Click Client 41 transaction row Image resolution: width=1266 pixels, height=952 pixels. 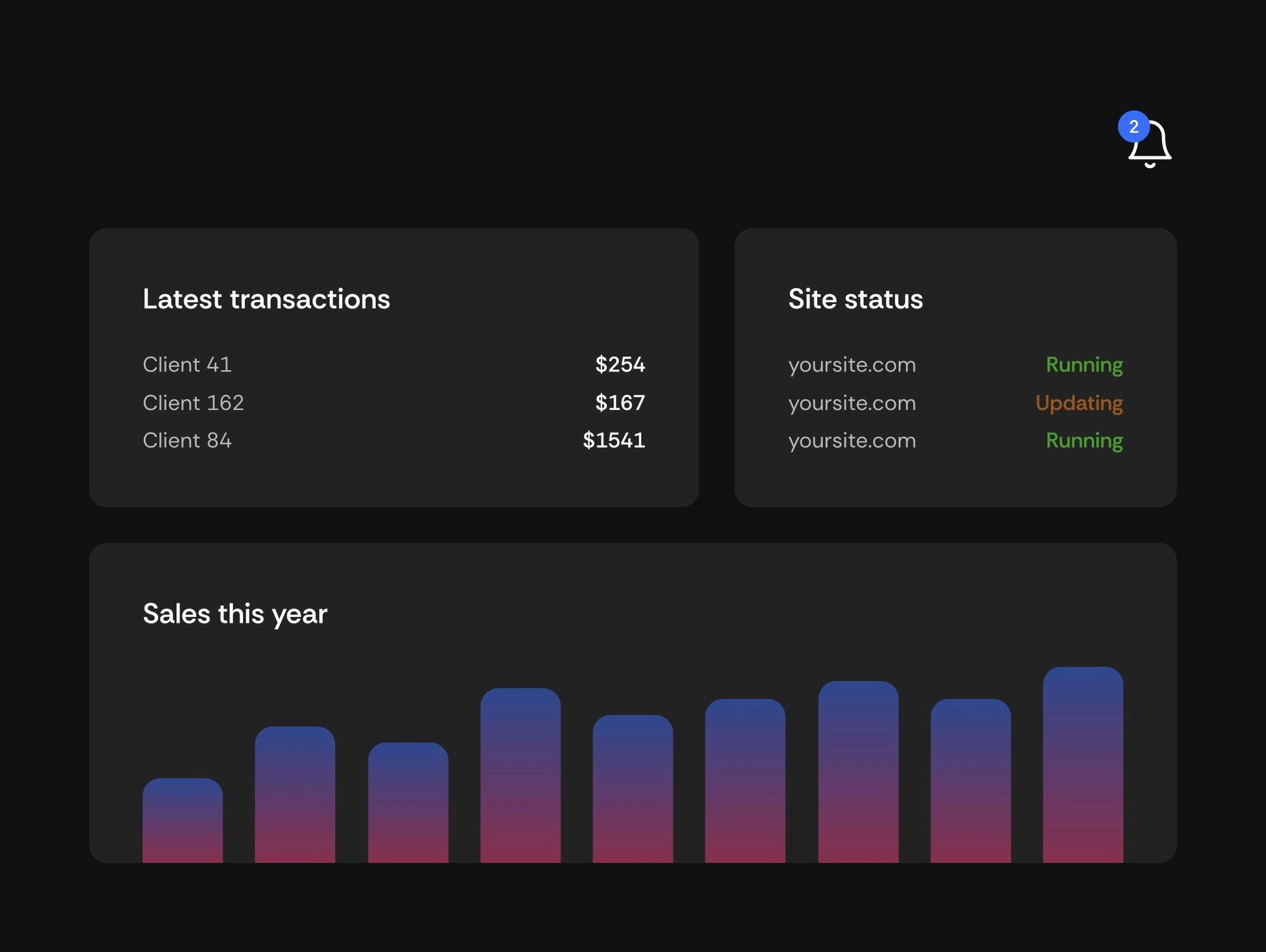187,365
